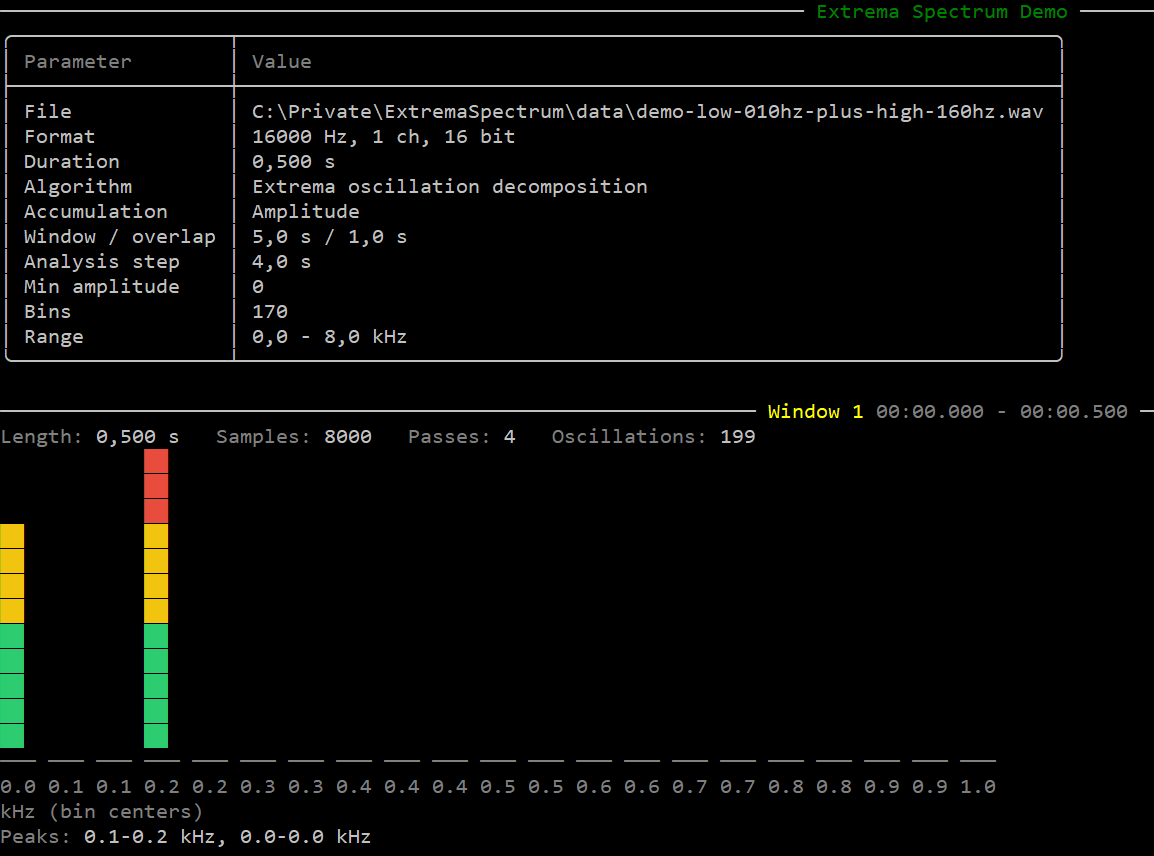Select the 0.0-0.0 kHz peak value
Viewport: 1154px width, 856px height.
305,837
